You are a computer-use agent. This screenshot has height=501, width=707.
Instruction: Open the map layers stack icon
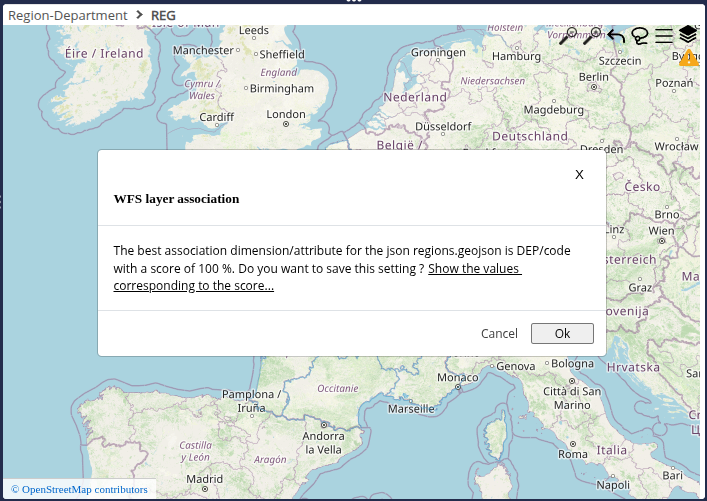(688, 36)
